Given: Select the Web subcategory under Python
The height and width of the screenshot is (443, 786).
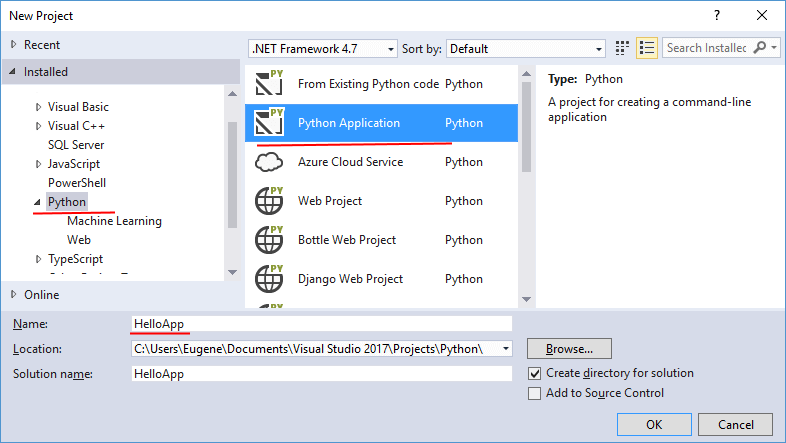Looking at the screenshot, I should [79, 240].
